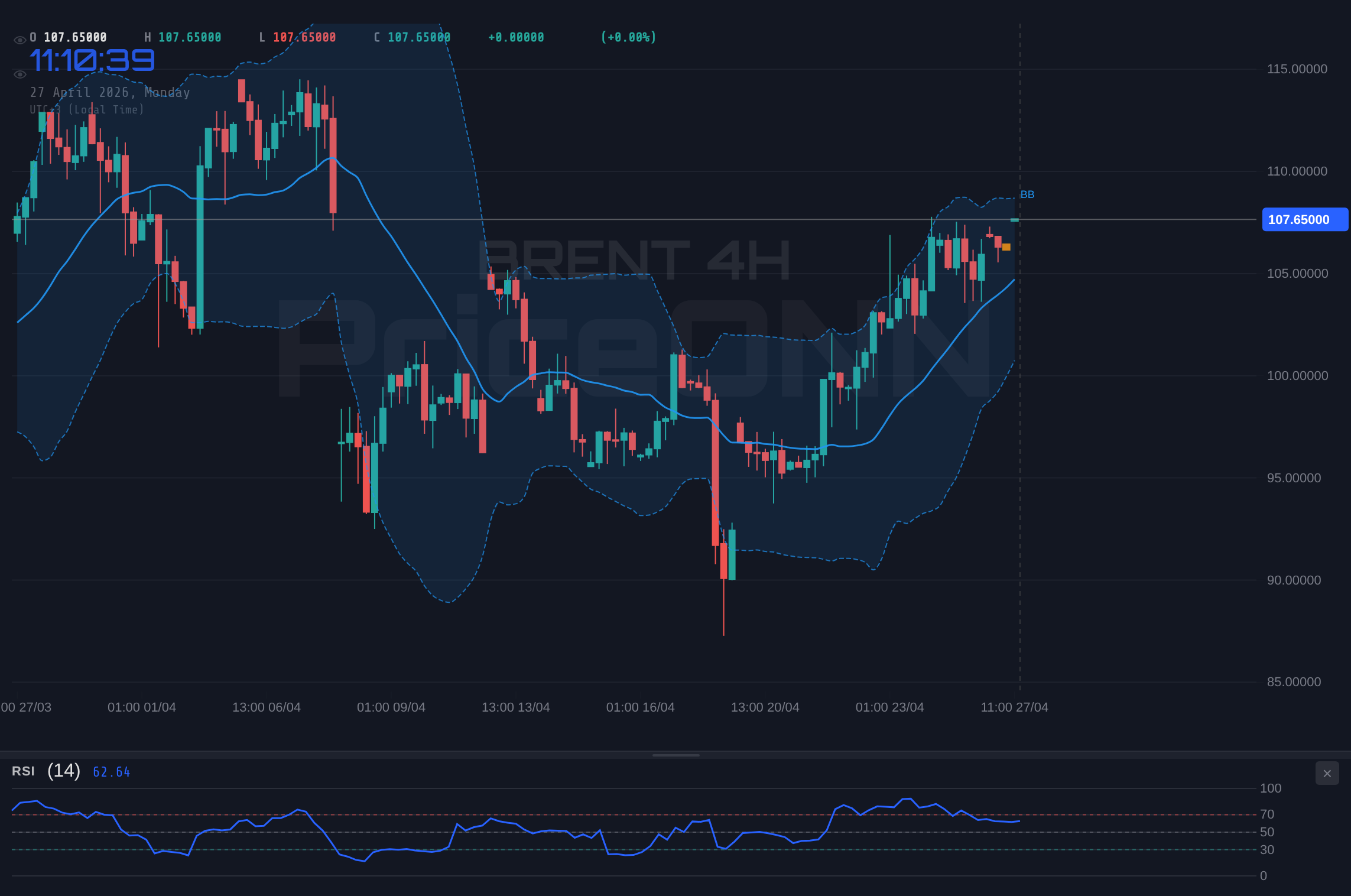Click the 13:00 20/04 time axis label
Image resolution: width=1351 pixels, height=896 pixels.
pyautogui.click(x=765, y=707)
